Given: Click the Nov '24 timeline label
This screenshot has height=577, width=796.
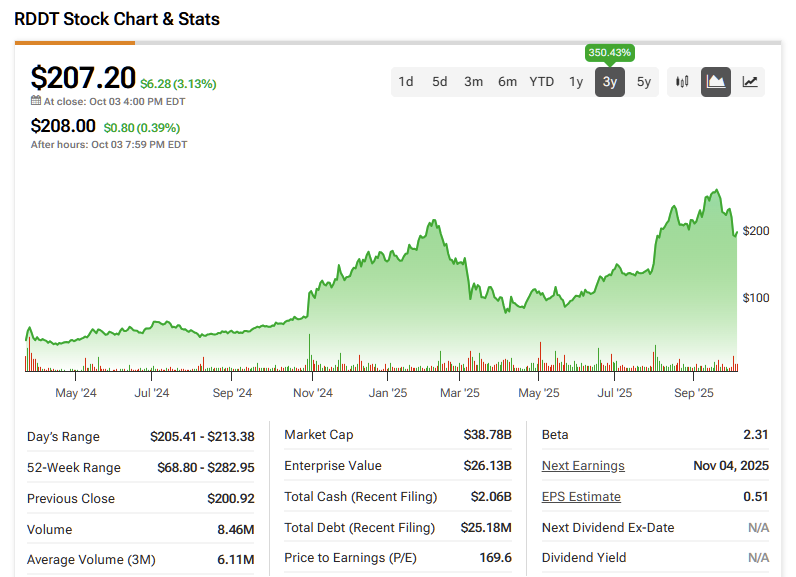Looking at the screenshot, I should pos(312,393).
